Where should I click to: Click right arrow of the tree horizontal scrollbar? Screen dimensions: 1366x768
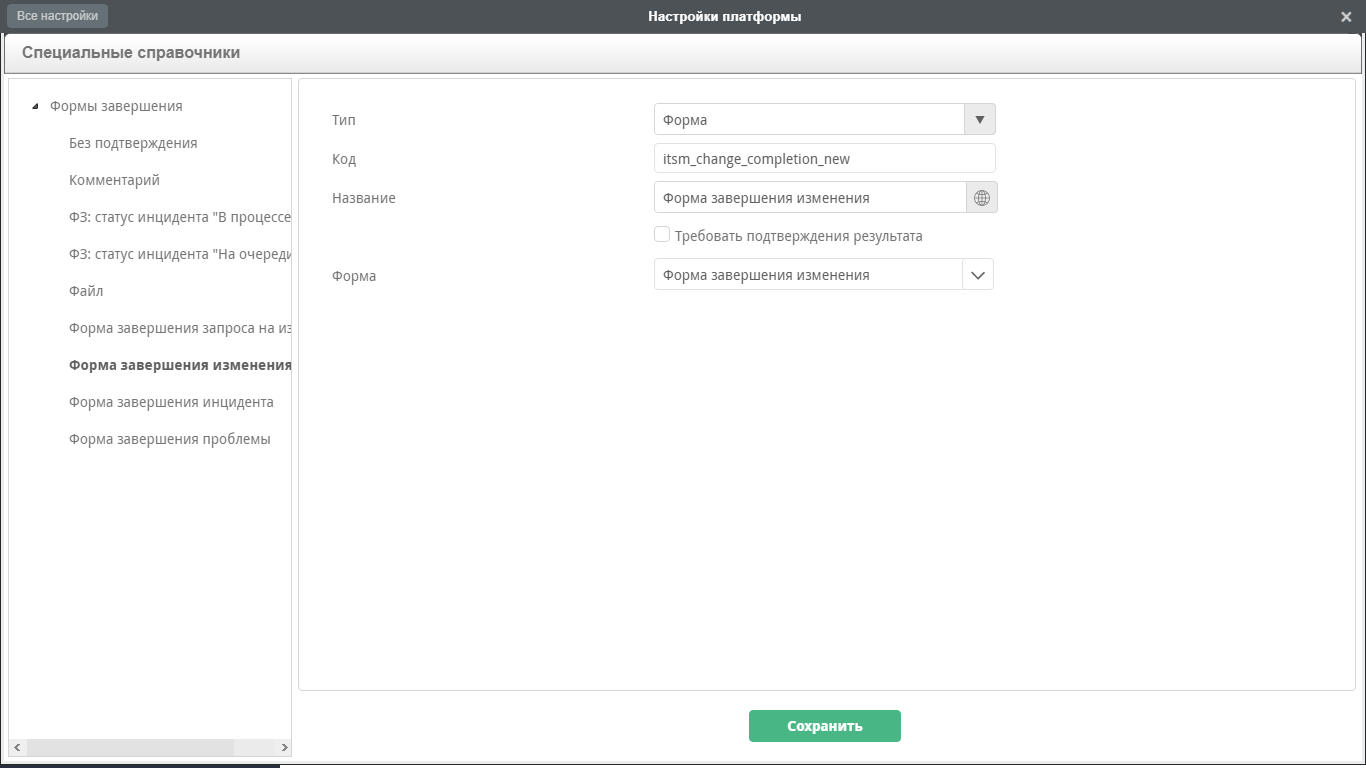pyautogui.click(x=284, y=748)
